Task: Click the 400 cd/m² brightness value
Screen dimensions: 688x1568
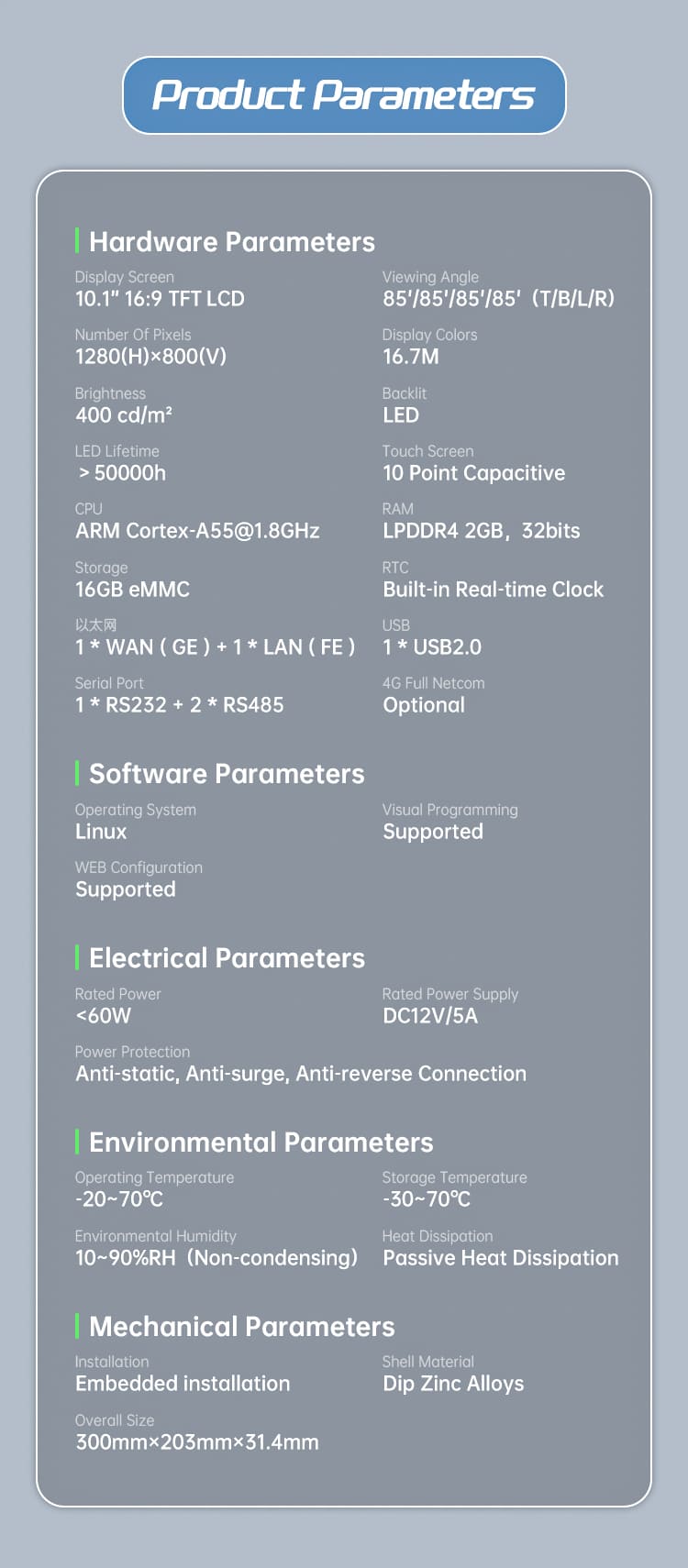Action: pyautogui.click(x=124, y=415)
